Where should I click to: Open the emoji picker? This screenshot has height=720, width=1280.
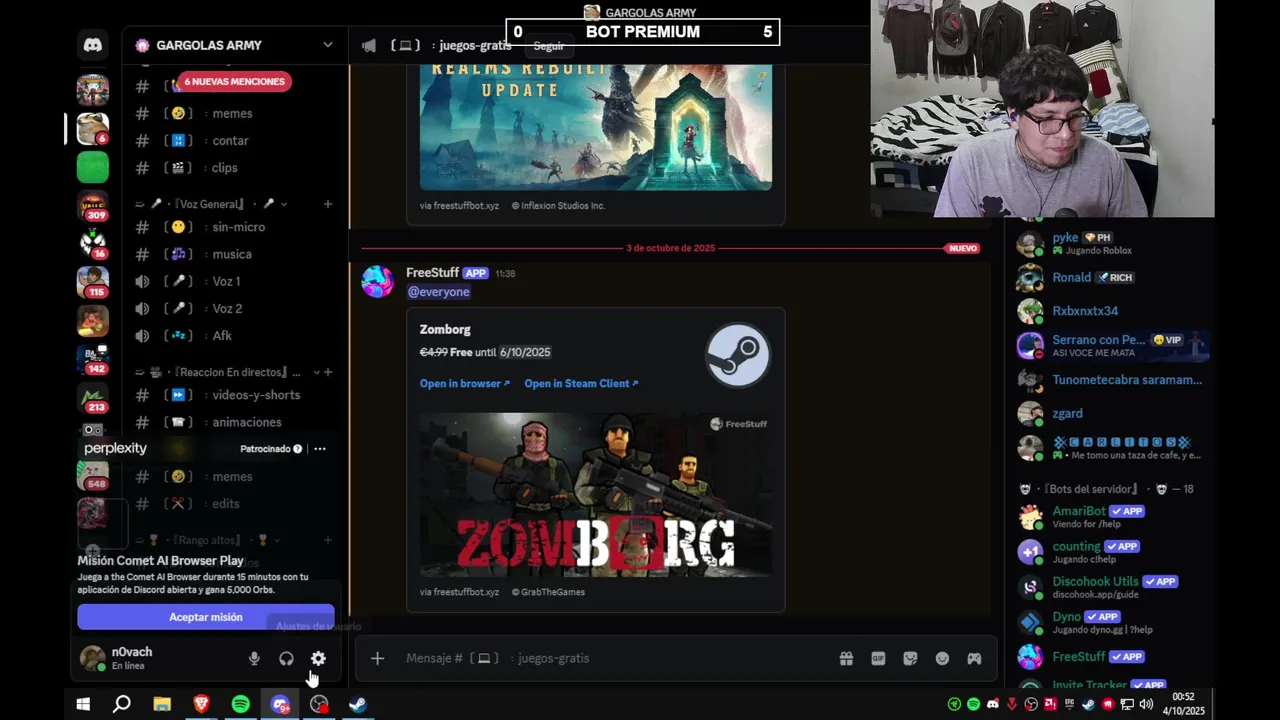(942, 658)
